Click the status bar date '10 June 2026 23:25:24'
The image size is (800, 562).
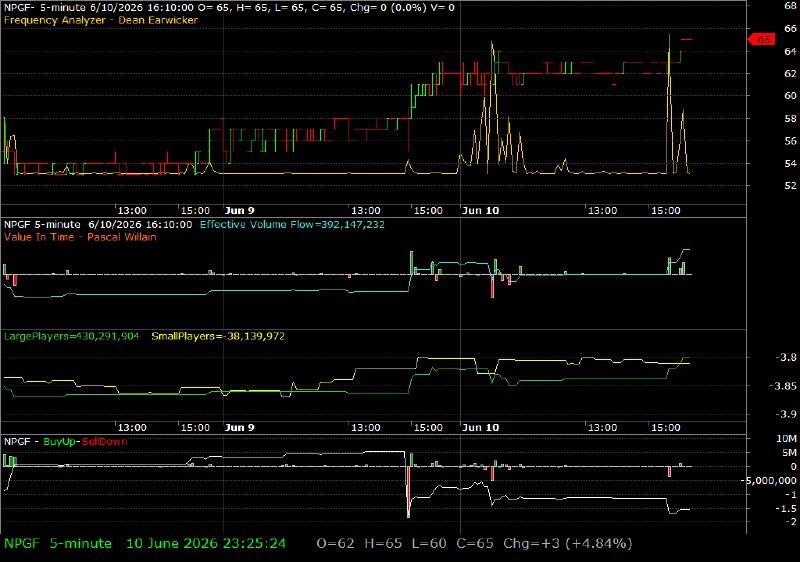point(206,544)
